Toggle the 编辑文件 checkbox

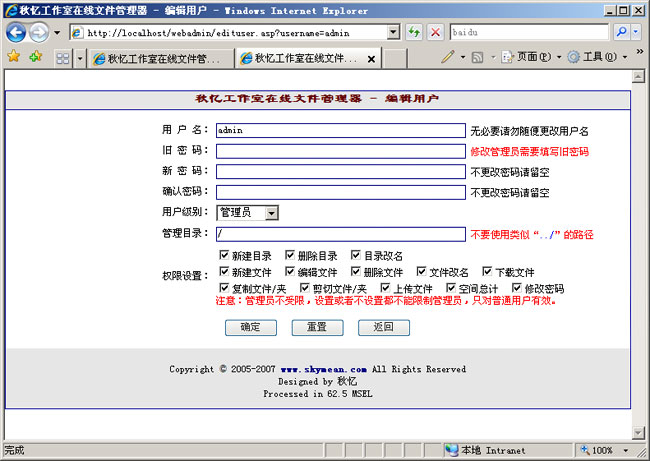[x=290, y=271]
